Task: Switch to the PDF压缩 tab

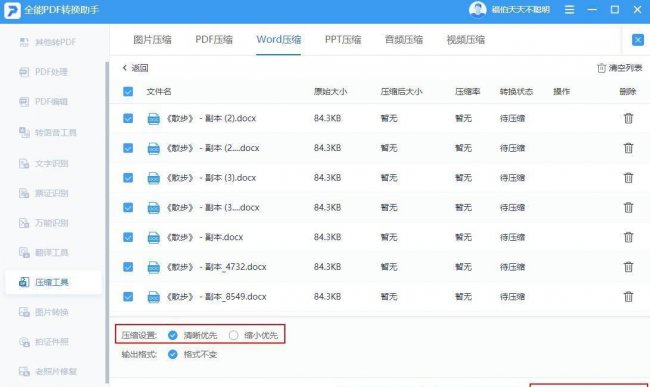Action: [x=214, y=40]
